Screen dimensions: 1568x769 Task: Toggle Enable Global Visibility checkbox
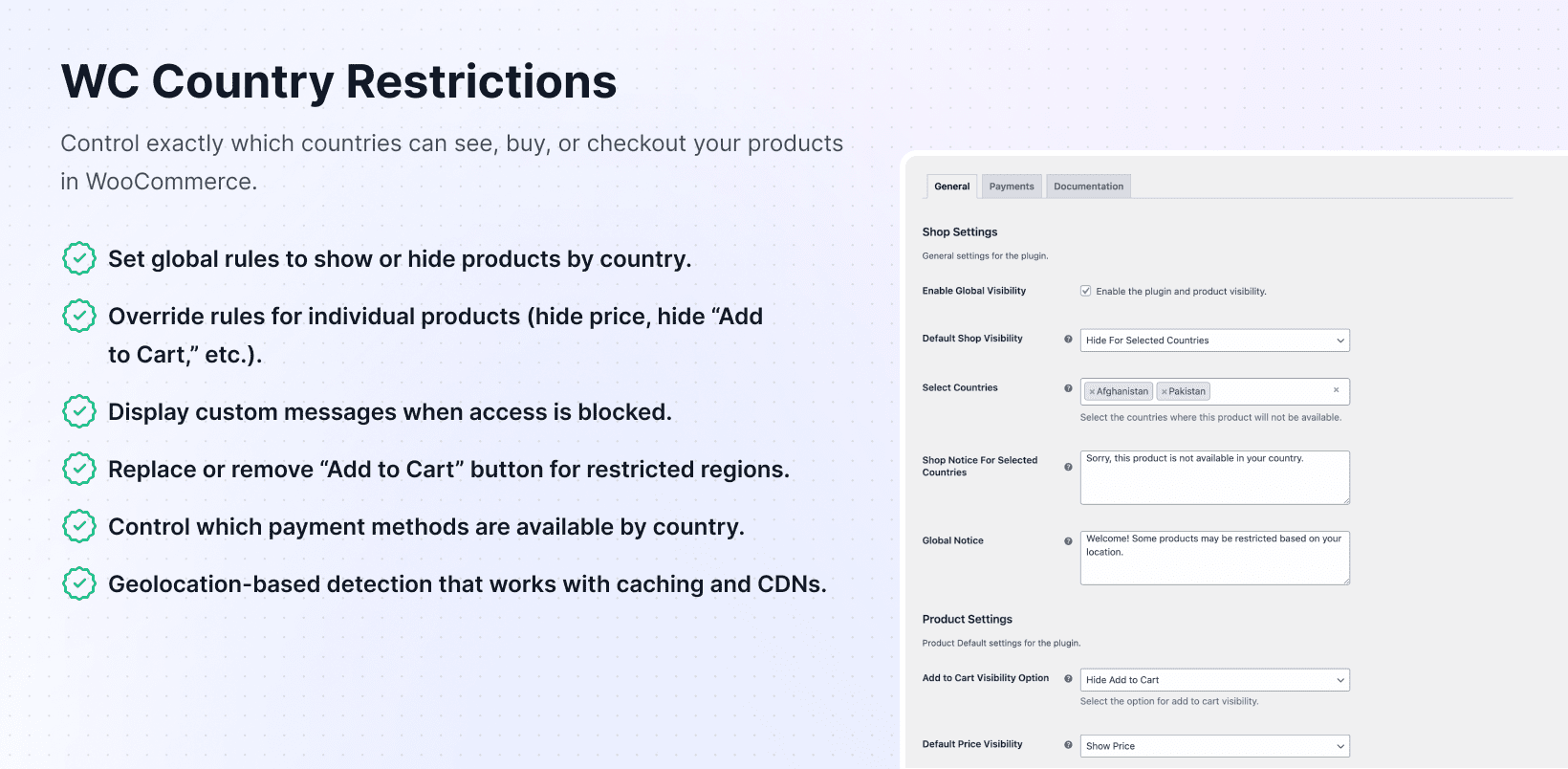click(1086, 291)
